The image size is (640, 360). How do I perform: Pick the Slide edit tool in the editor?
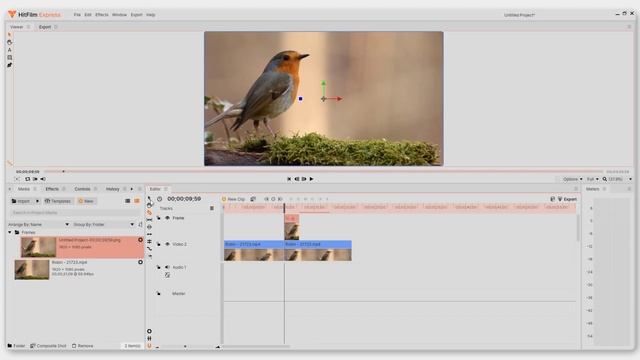(x=149, y=227)
